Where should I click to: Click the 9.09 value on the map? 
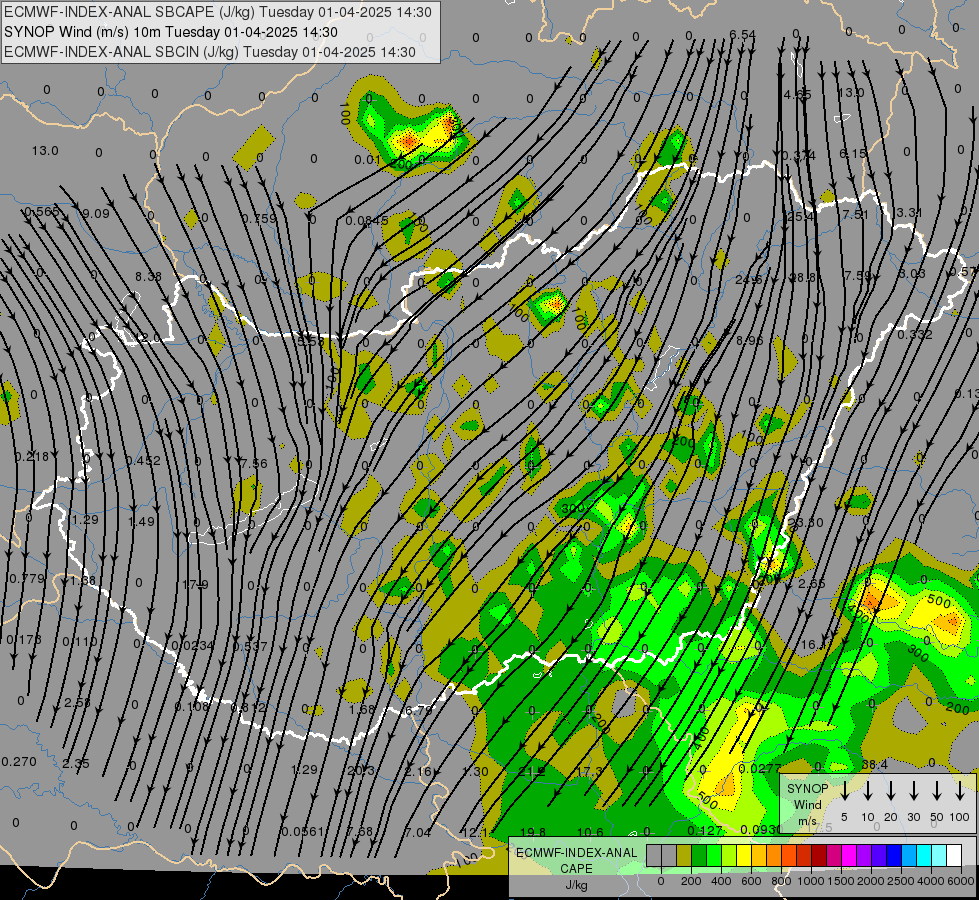tap(96, 214)
